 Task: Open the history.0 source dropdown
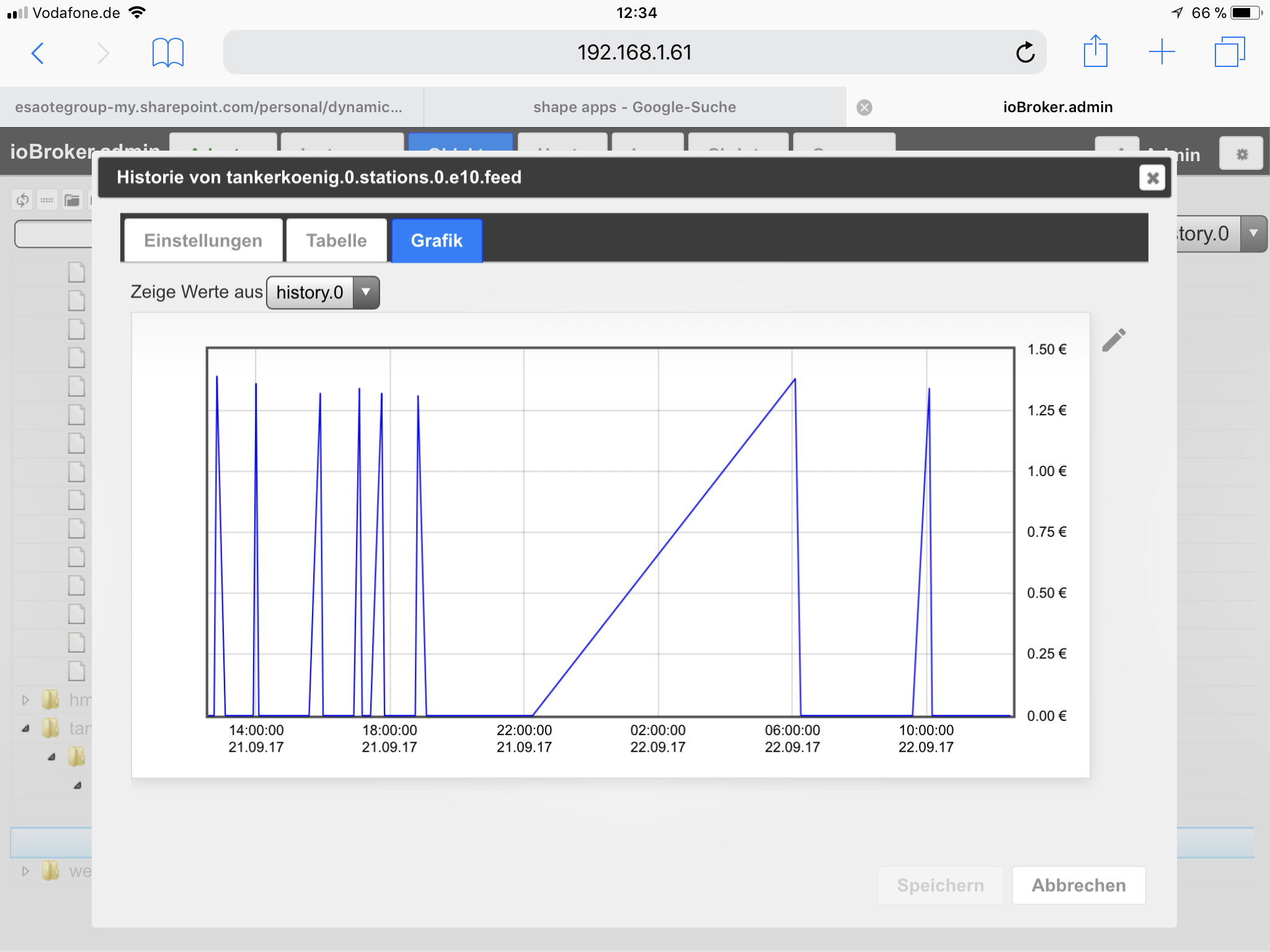coord(322,293)
